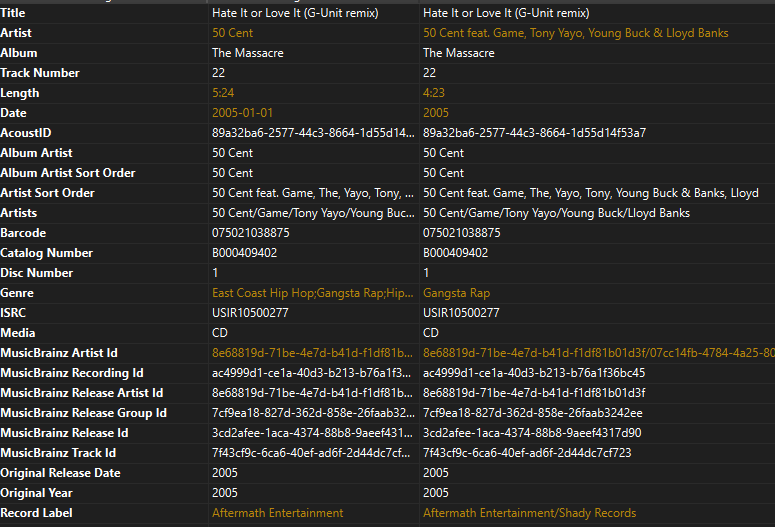Screen dimensions: 775x527
Task: Click the MusicBrainz Artist Id label
Action: (59, 353)
